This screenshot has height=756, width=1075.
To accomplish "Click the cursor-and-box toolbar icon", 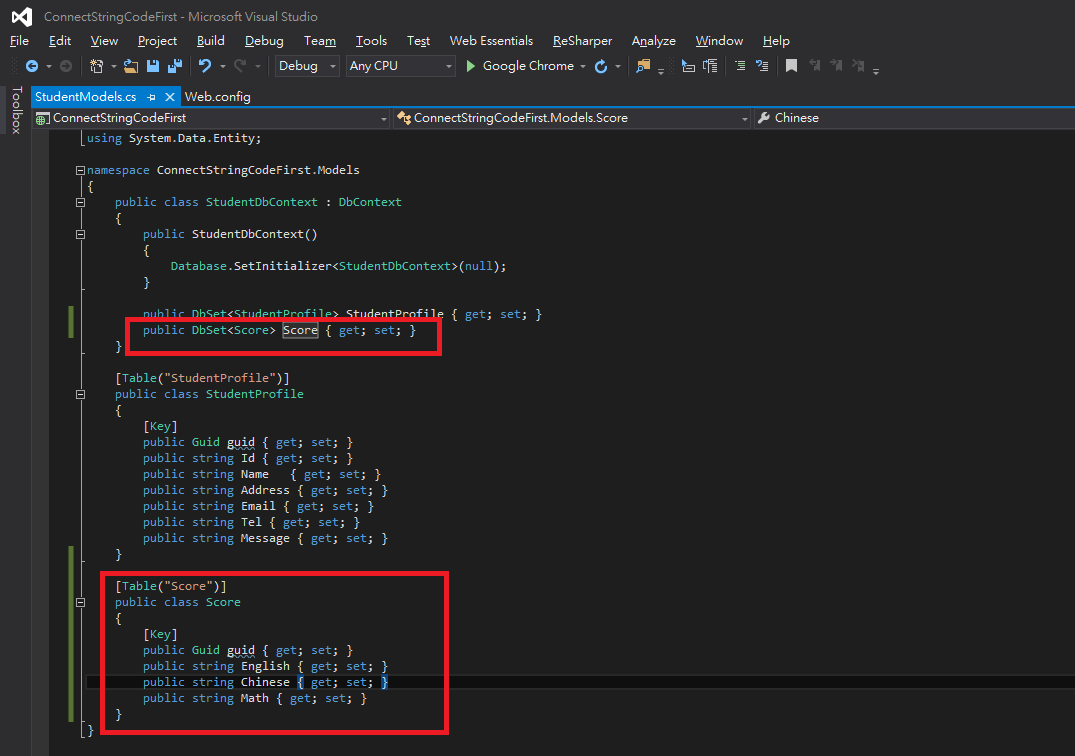I will click(688, 66).
